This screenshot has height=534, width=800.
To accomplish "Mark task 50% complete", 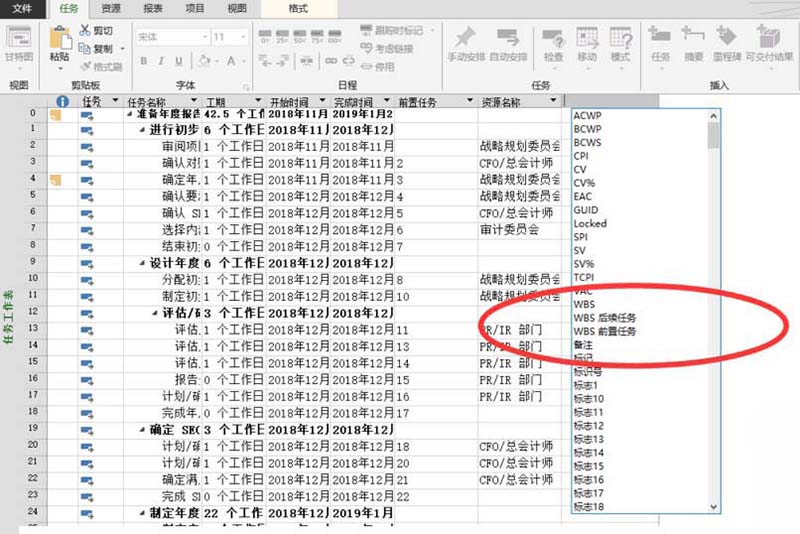I will pyautogui.click(x=299, y=36).
